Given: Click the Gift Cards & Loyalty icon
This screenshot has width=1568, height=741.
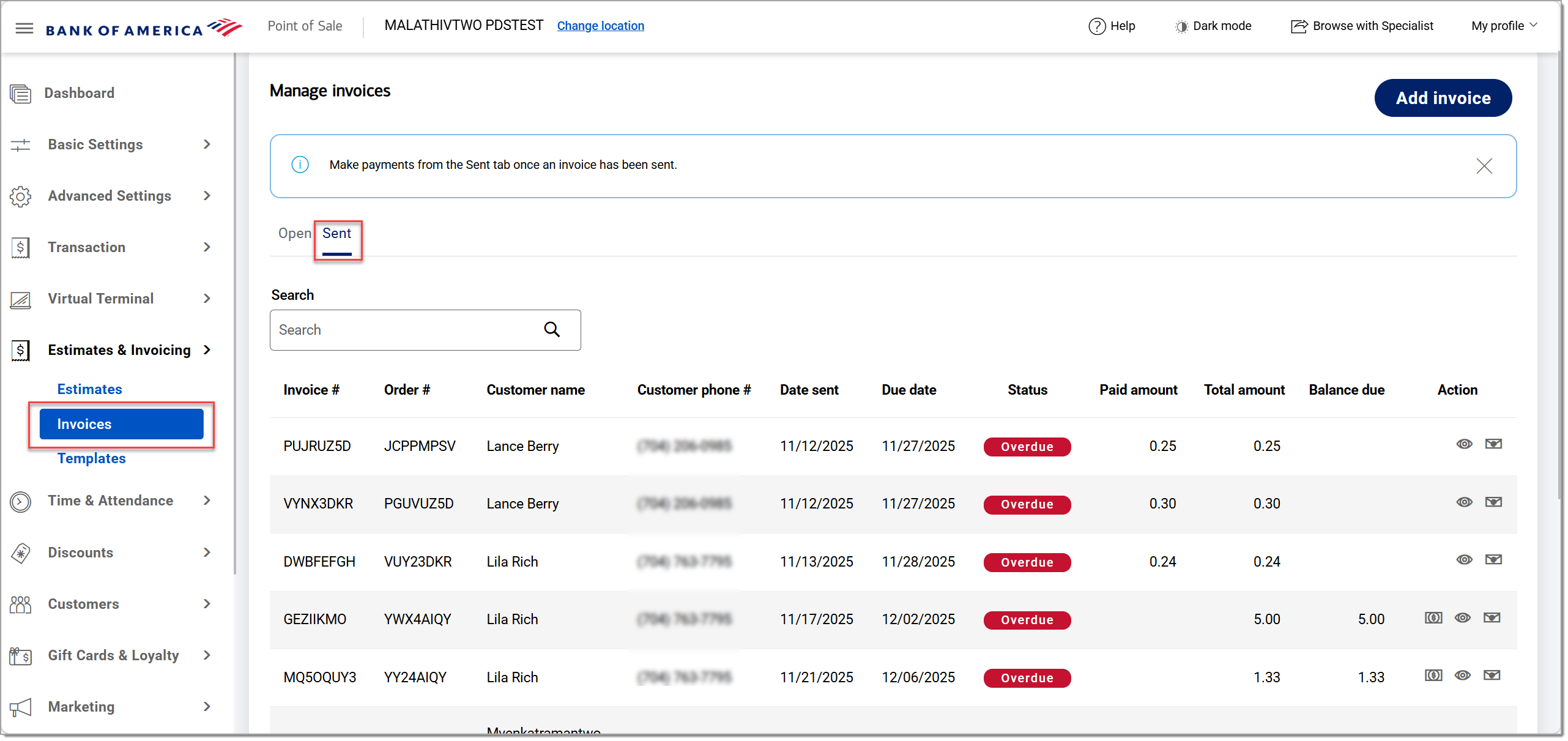Looking at the screenshot, I should 20,657.
